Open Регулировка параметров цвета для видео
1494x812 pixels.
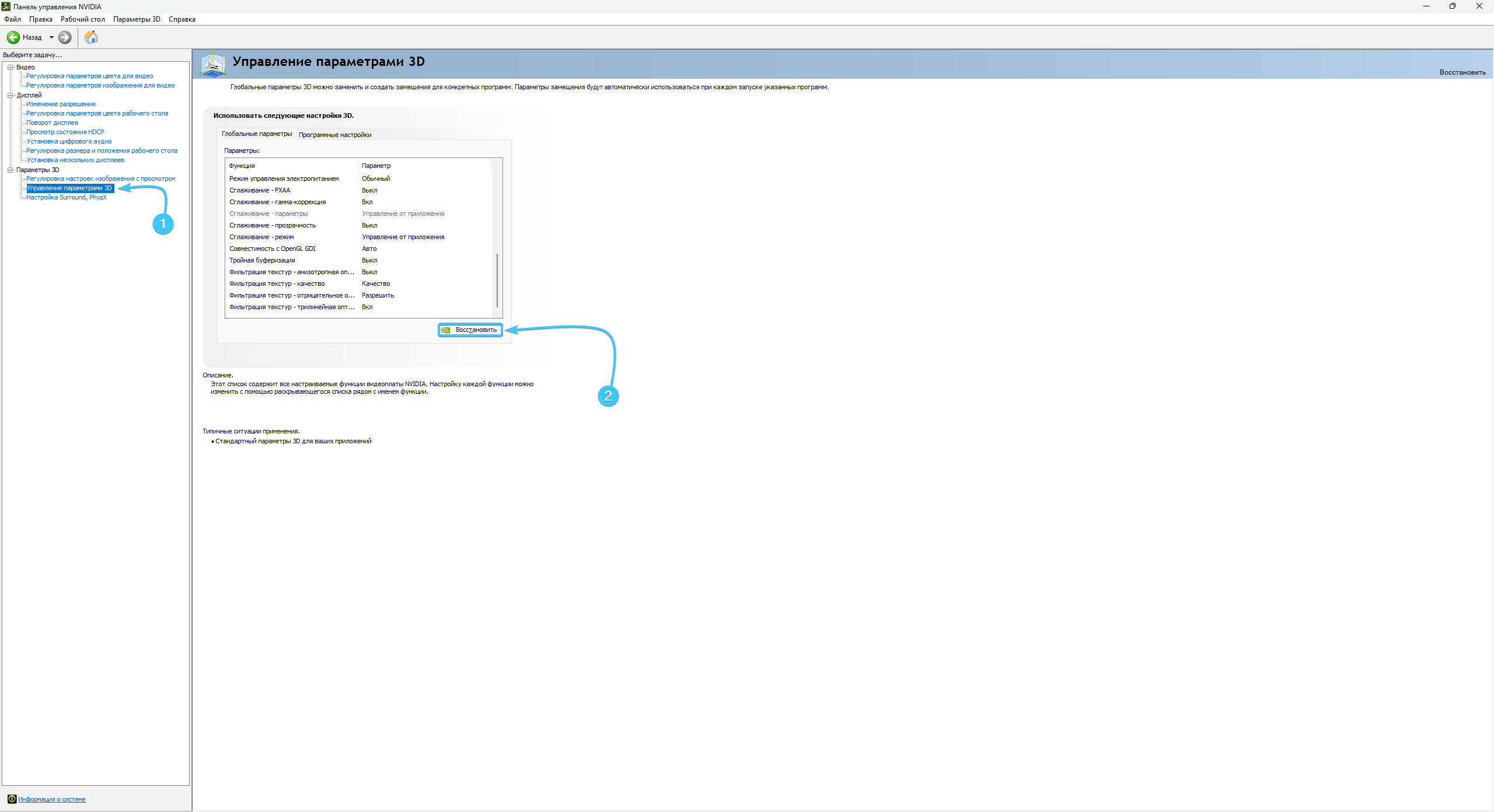[90, 76]
